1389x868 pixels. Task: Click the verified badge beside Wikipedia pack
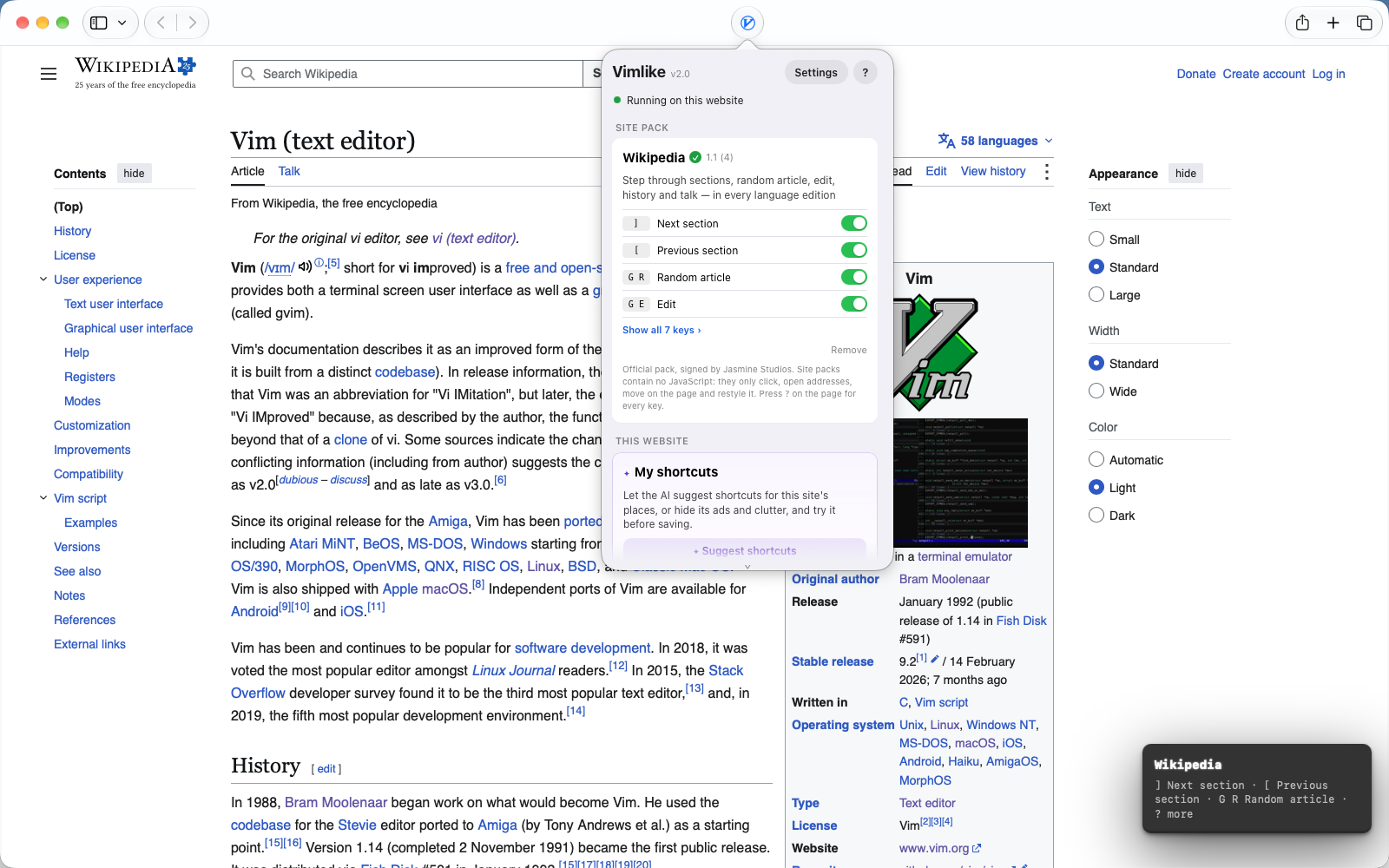click(695, 157)
